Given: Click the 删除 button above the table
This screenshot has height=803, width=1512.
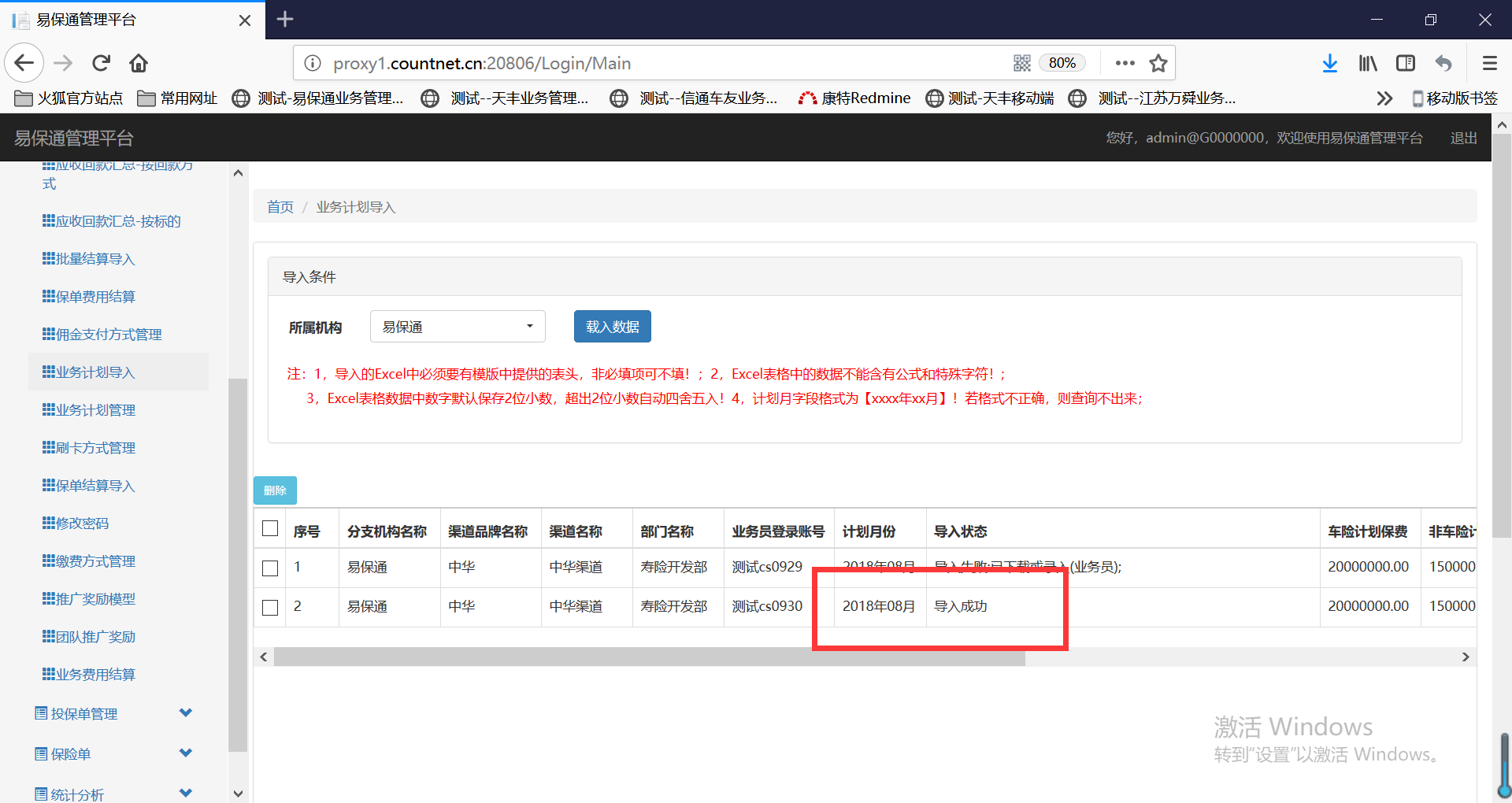Looking at the screenshot, I should pos(275,490).
